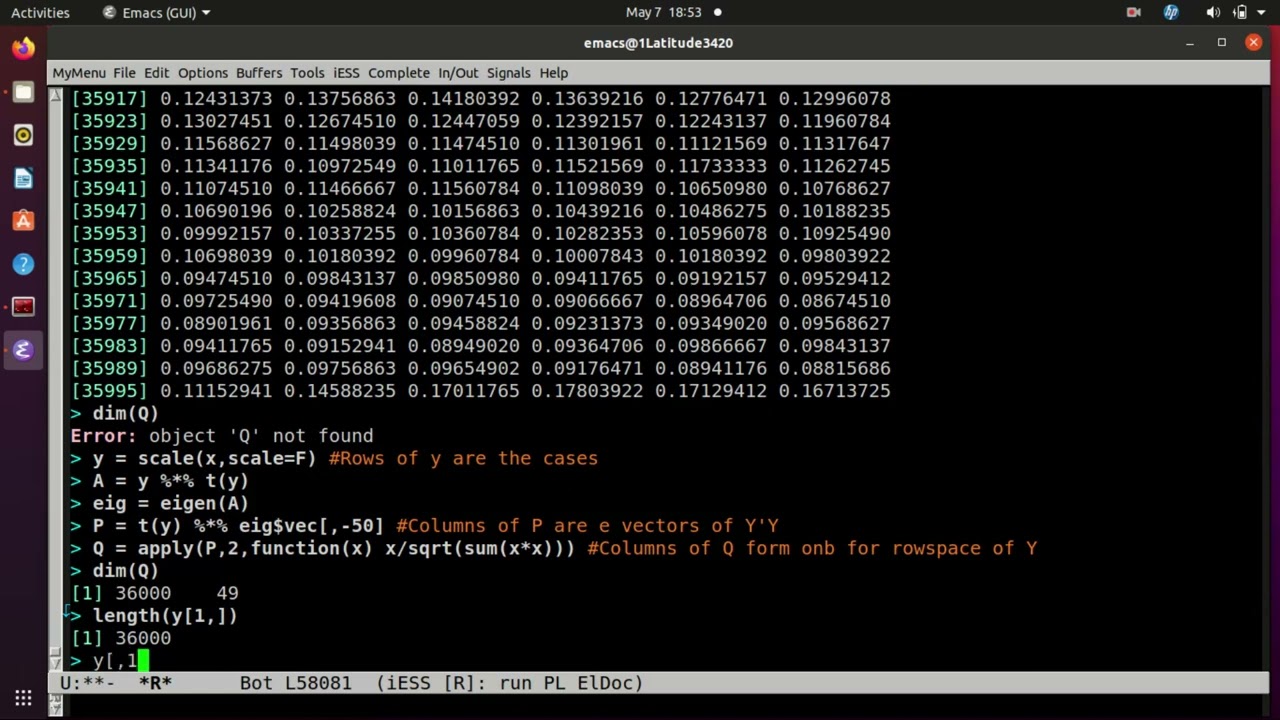Screen dimensions: 1280x720
Task: Click the (iESS [R]: run PL ElDoc) mode indicator
Action: coord(509,683)
